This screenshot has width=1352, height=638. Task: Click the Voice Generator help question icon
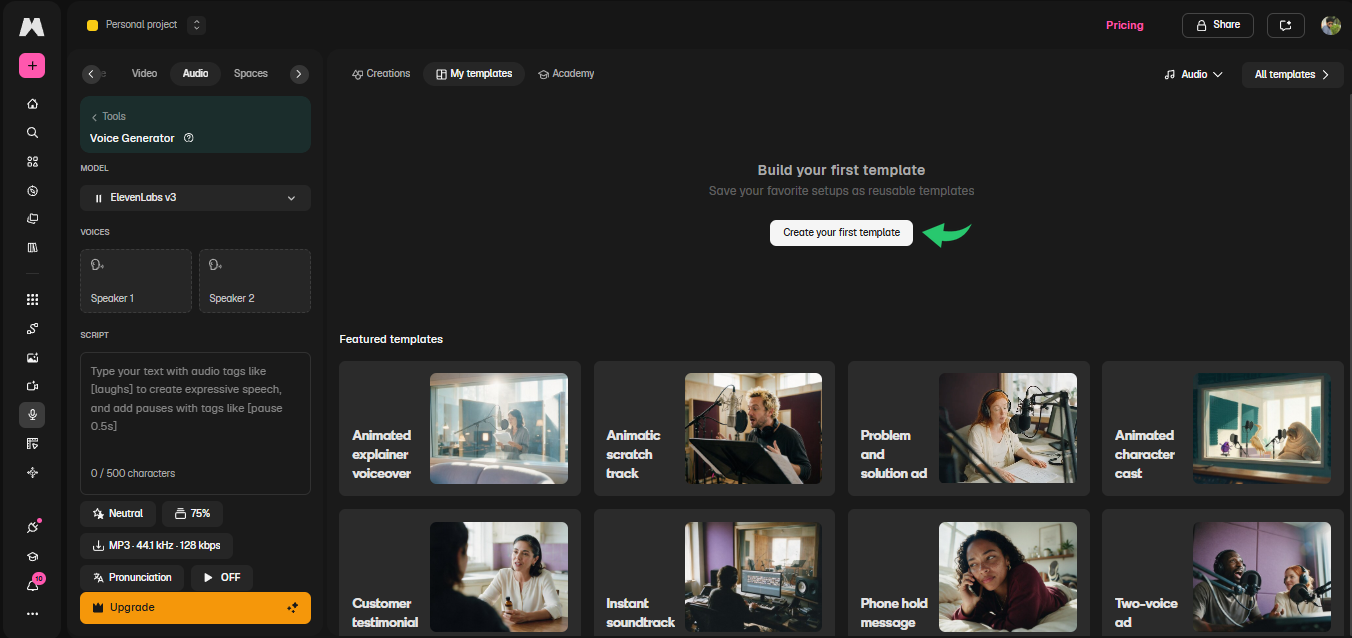[189, 138]
